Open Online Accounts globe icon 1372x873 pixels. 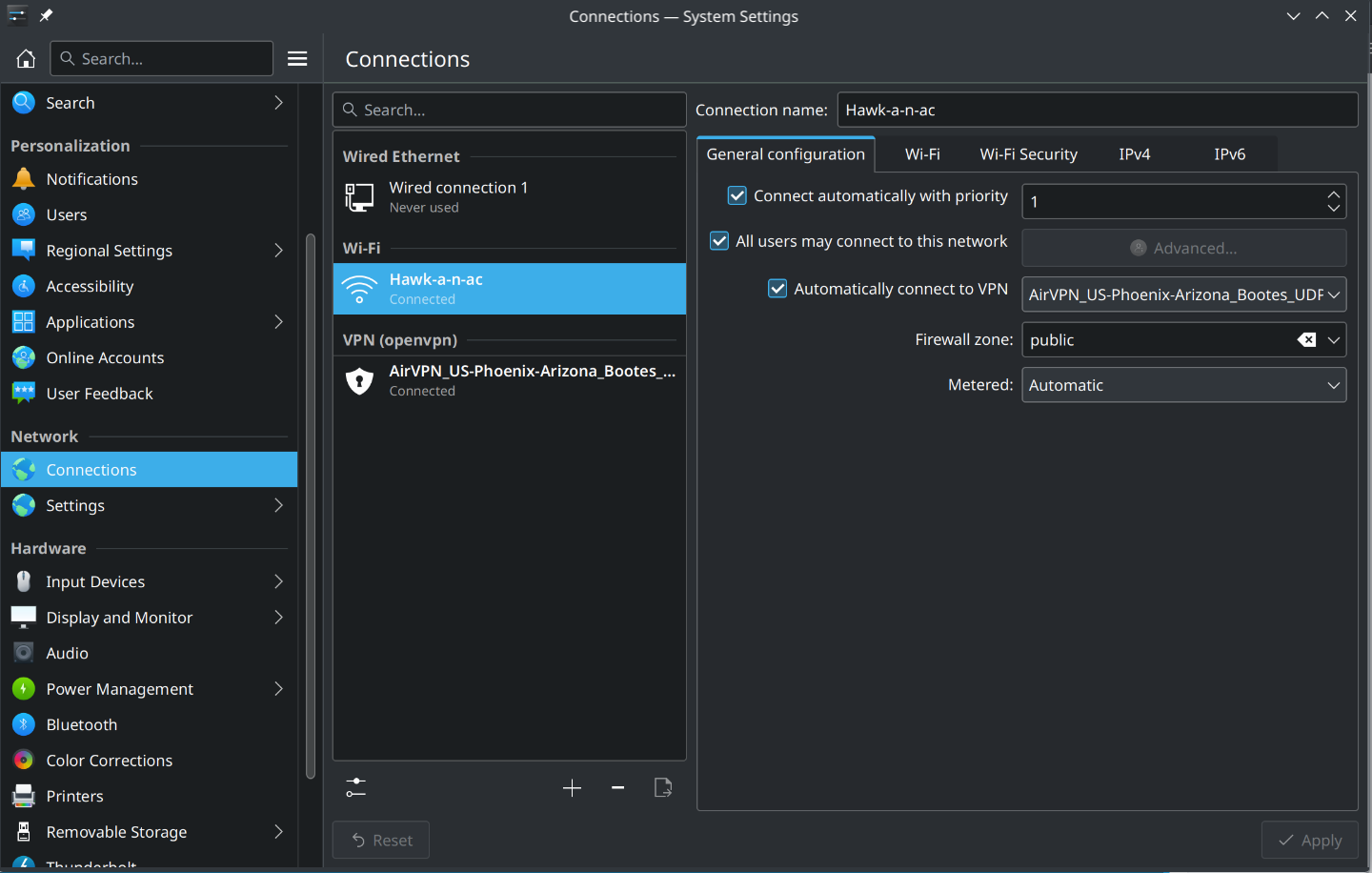click(x=24, y=357)
